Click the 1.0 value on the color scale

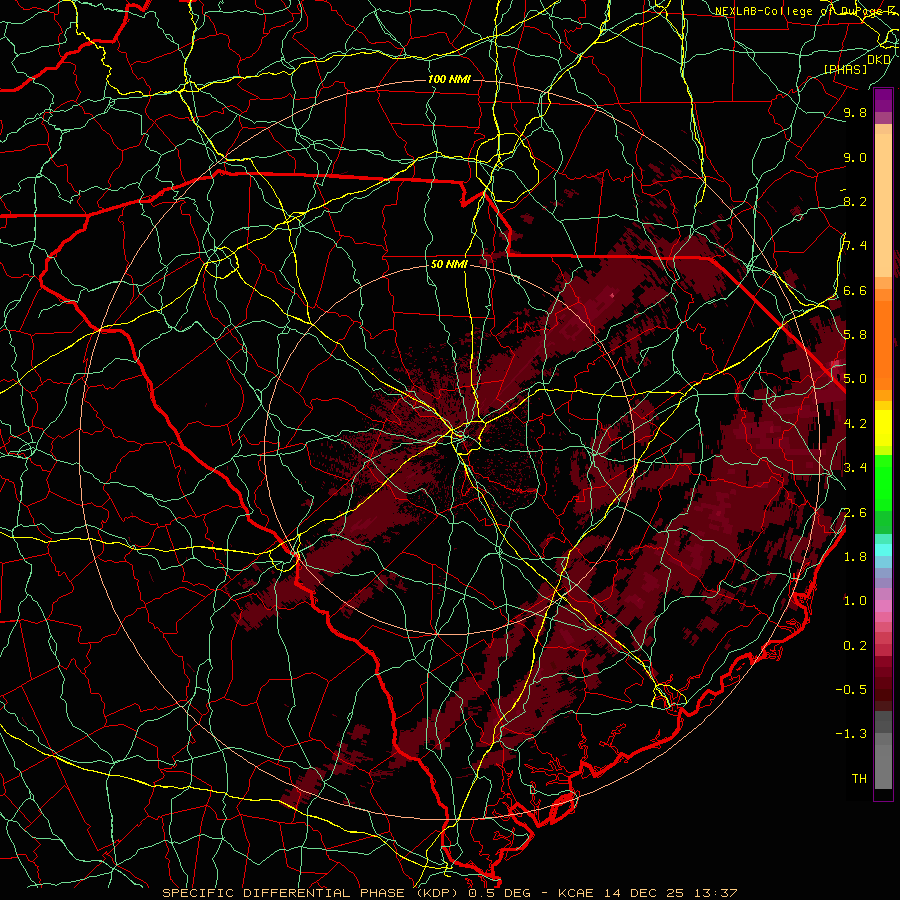click(x=855, y=601)
